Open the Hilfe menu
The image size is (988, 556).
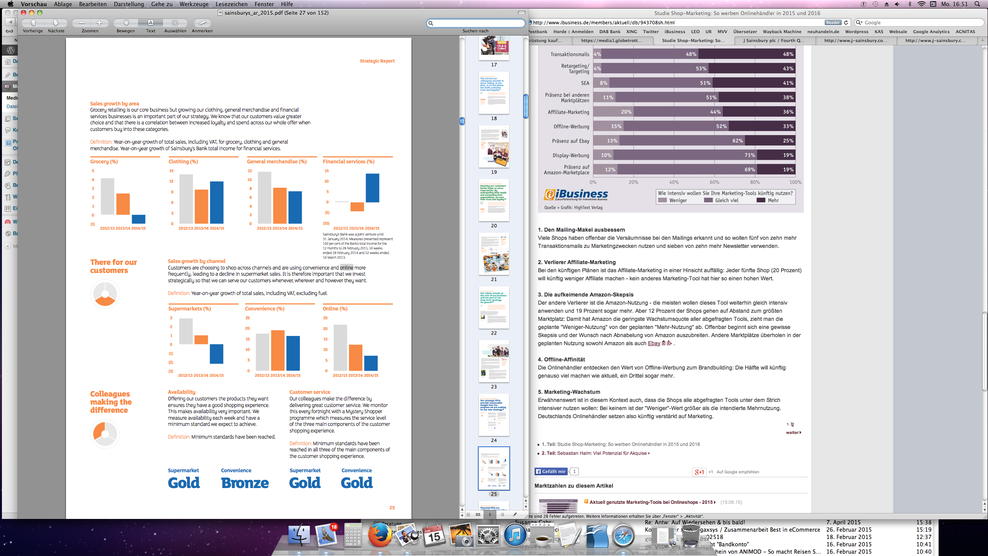[287, 4]
